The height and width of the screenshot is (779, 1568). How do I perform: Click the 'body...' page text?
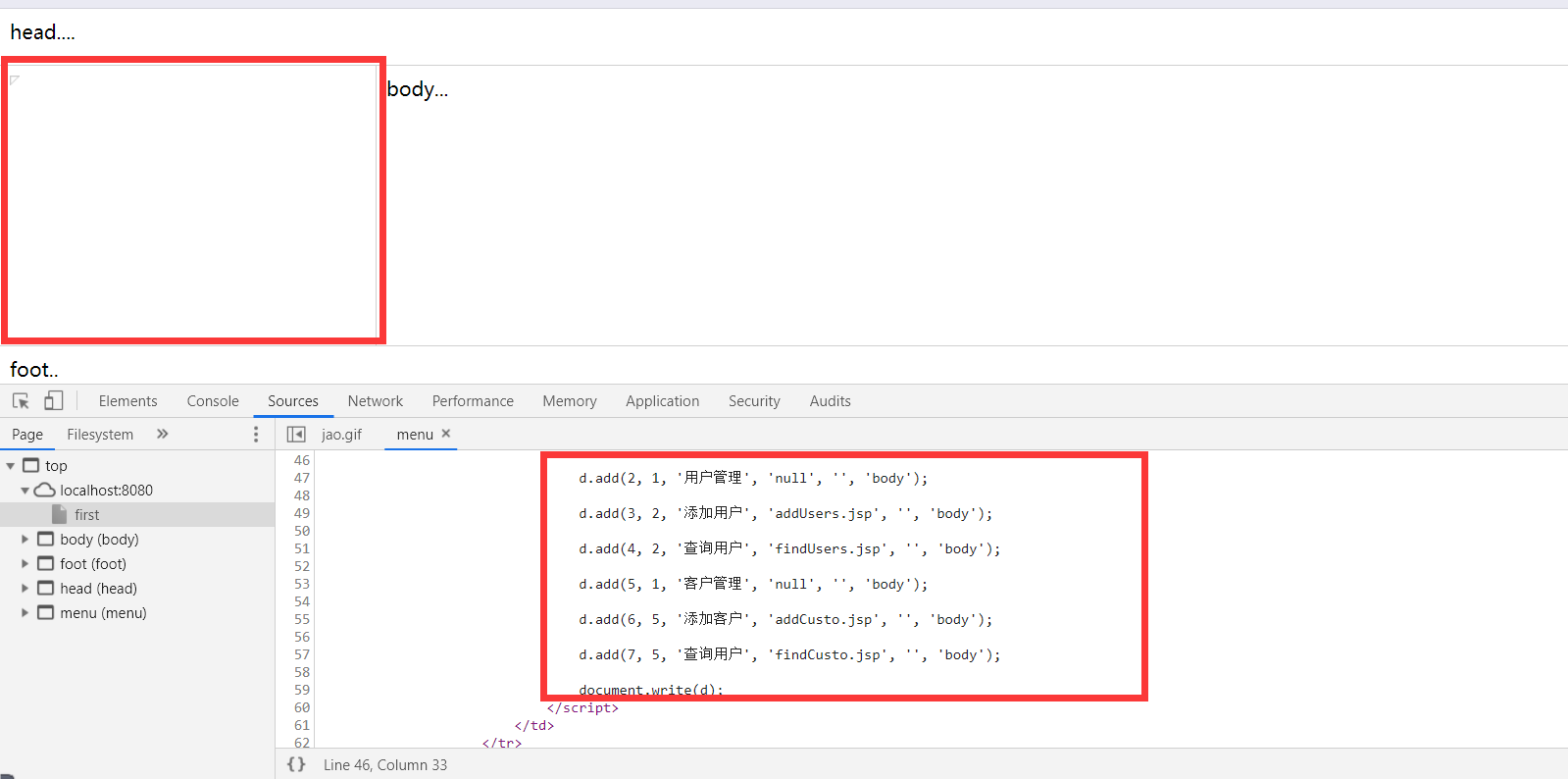point(418,89)
